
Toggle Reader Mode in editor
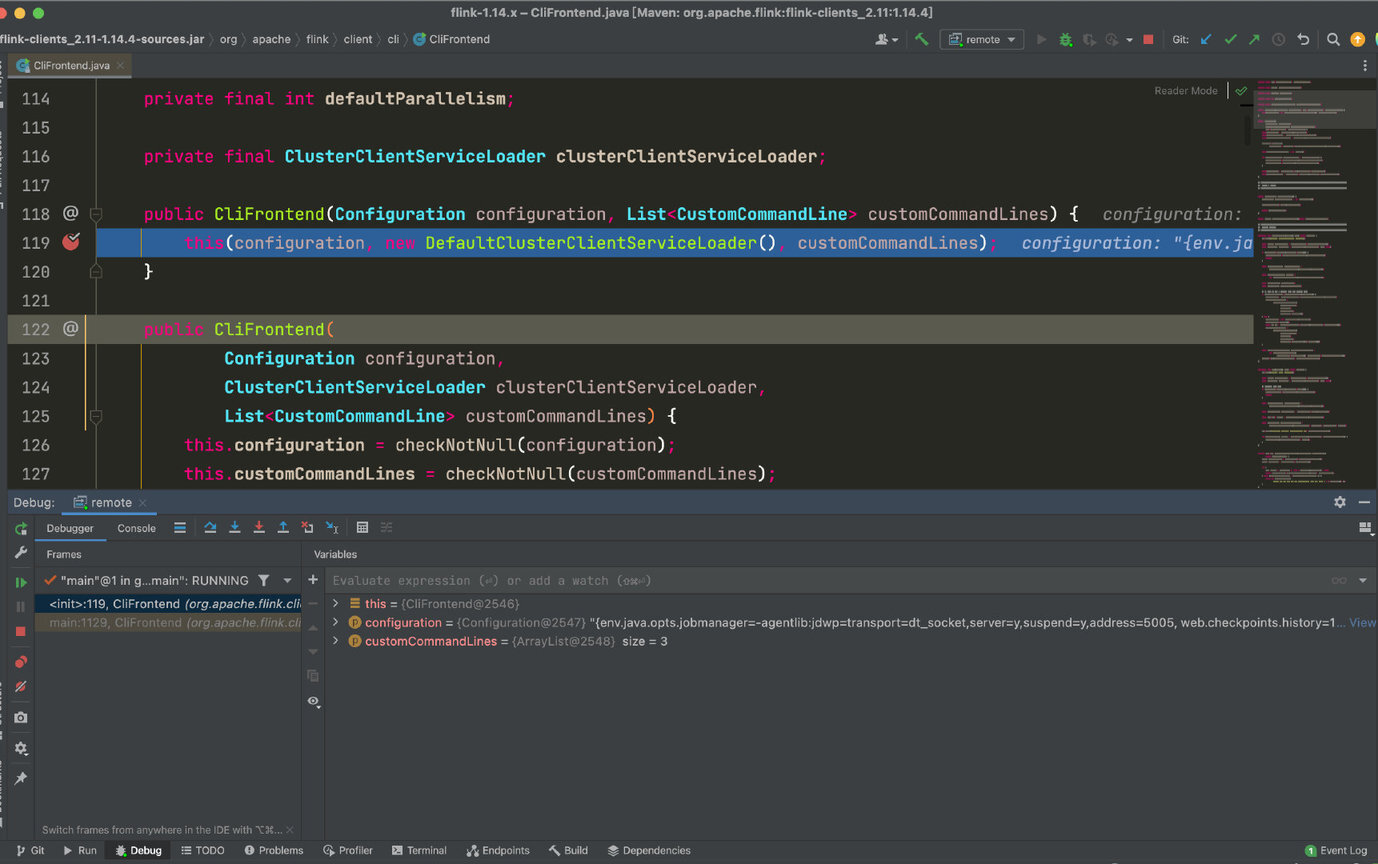(x=1186, y=91)
